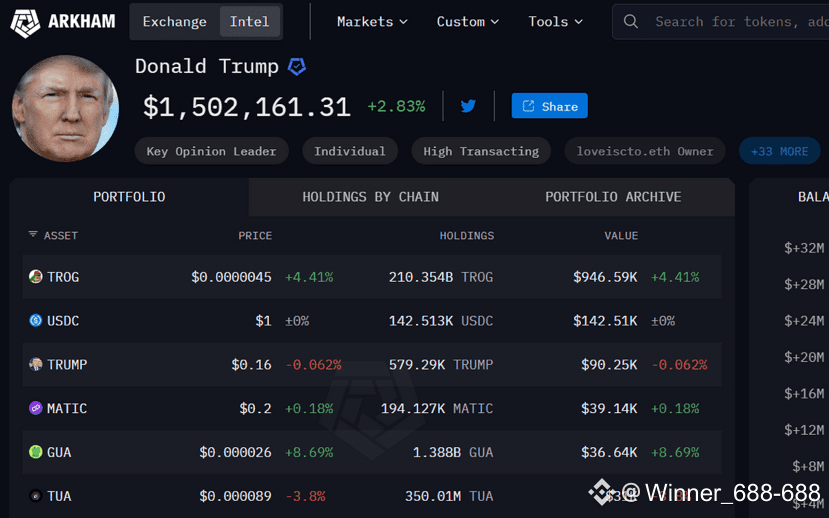Click the TRUMP token icon
This screenshot has height=518, width=829.
pyautogui.click(x=35, y=364)
